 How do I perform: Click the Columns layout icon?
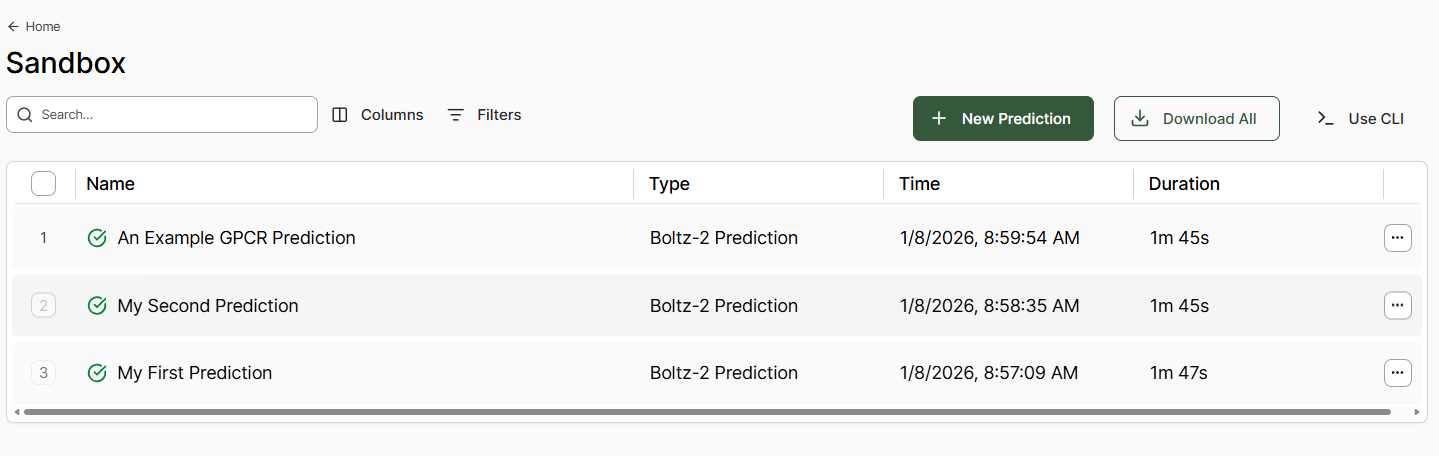click(340, 115)
